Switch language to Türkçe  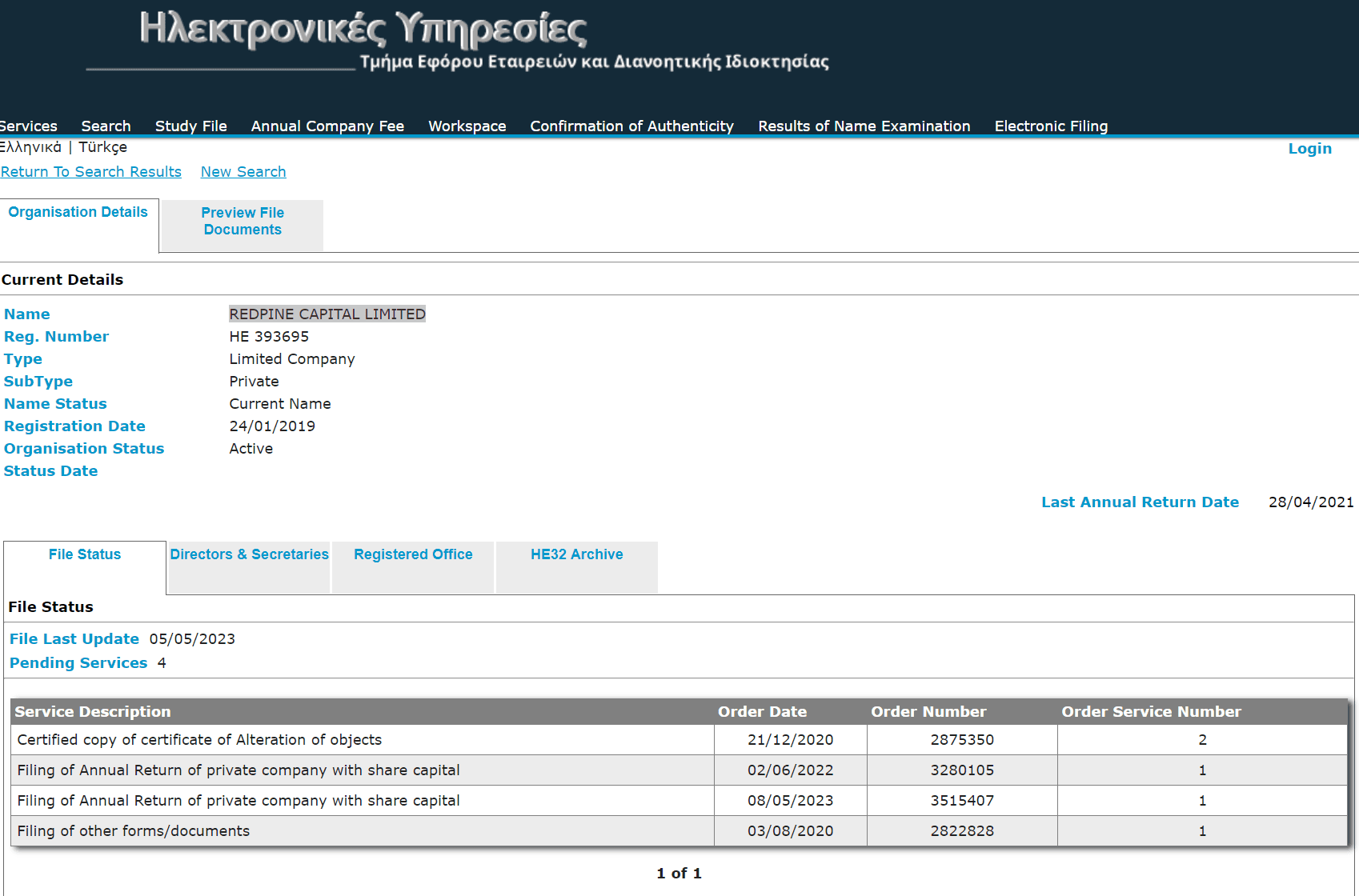102,147
